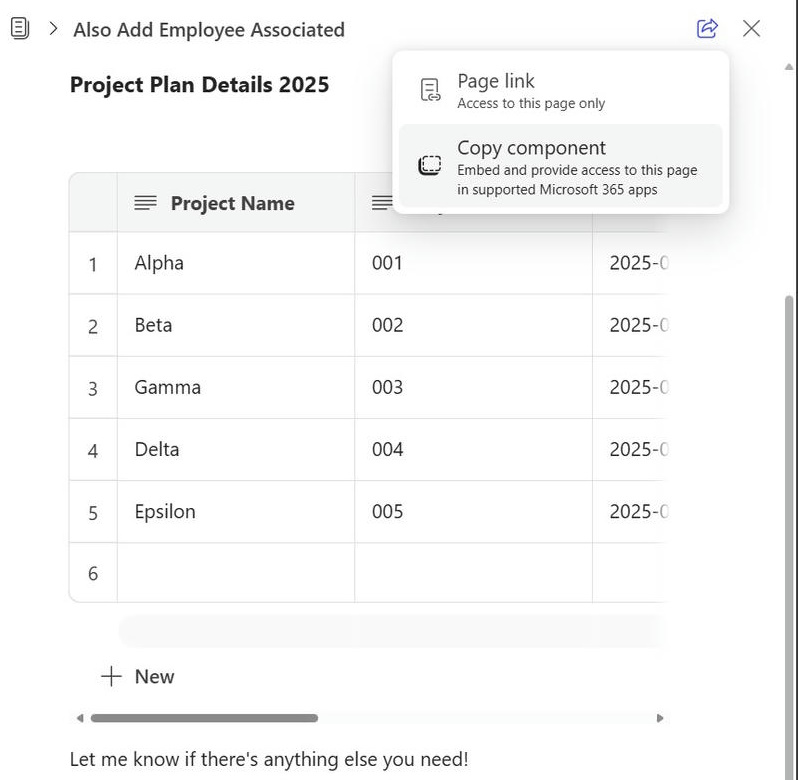Add a New row to the table
Viewport: 798px width, 780px height.
pos(154,677)
